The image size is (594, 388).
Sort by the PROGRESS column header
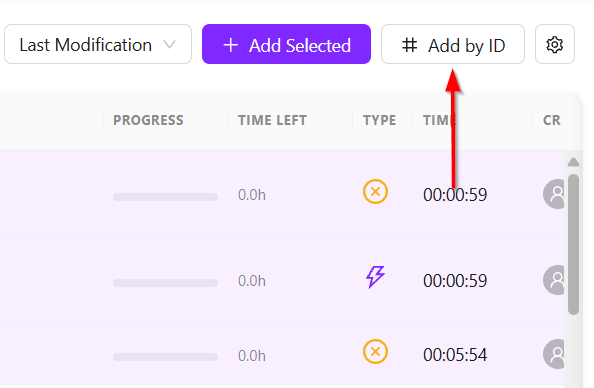148,120
